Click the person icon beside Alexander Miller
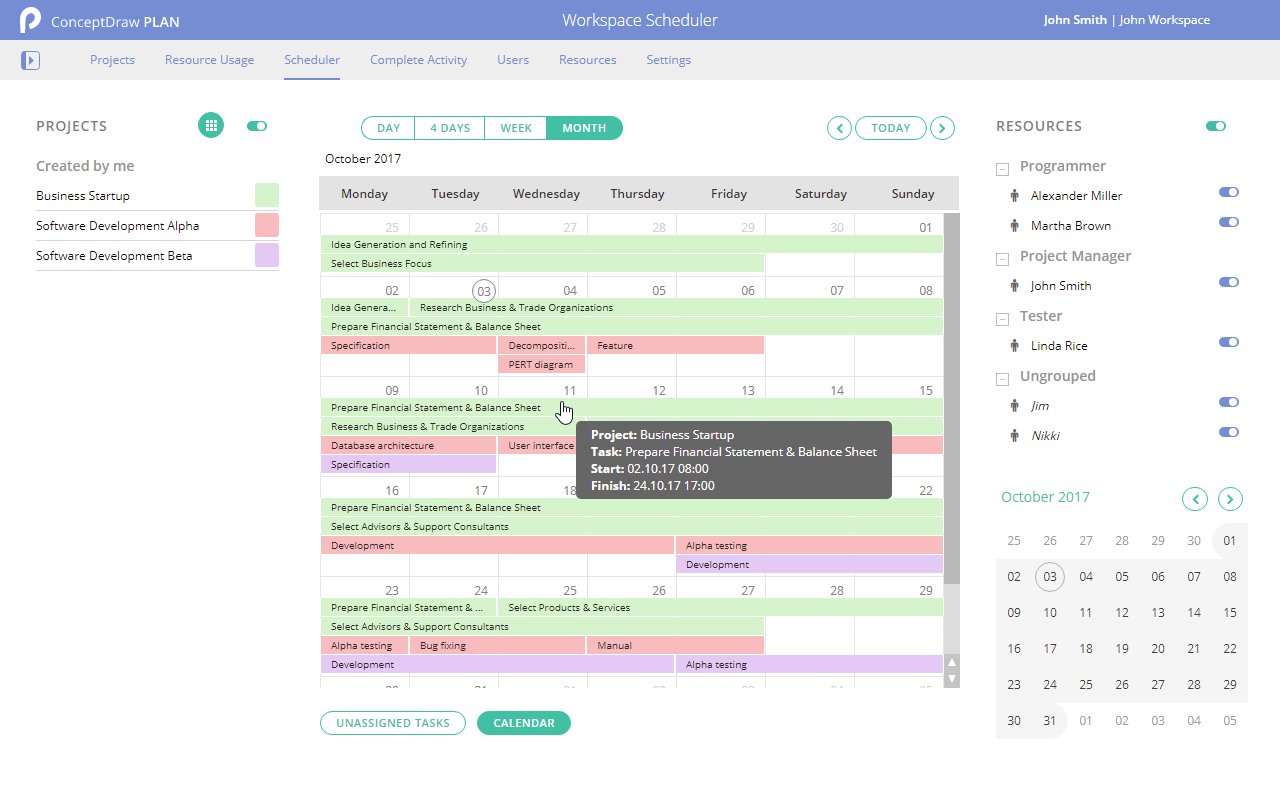 [1016, 195]
